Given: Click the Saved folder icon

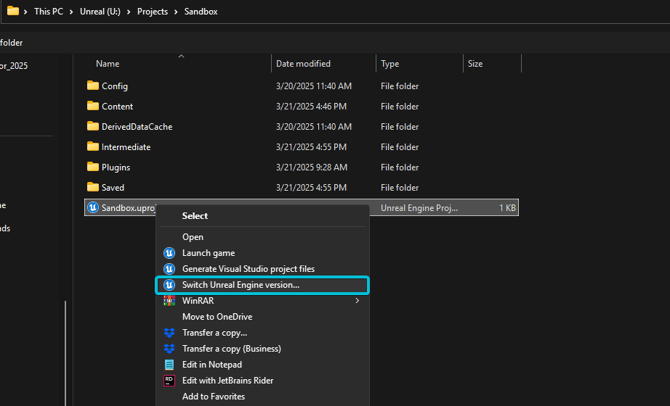Looking at the screenshot, I should [x=93, y=187].
